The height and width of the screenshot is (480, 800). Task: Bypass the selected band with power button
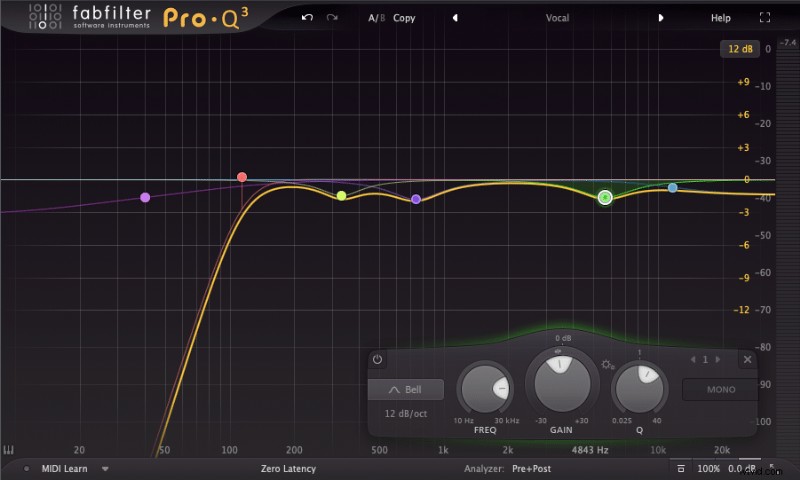coord(377,359)
